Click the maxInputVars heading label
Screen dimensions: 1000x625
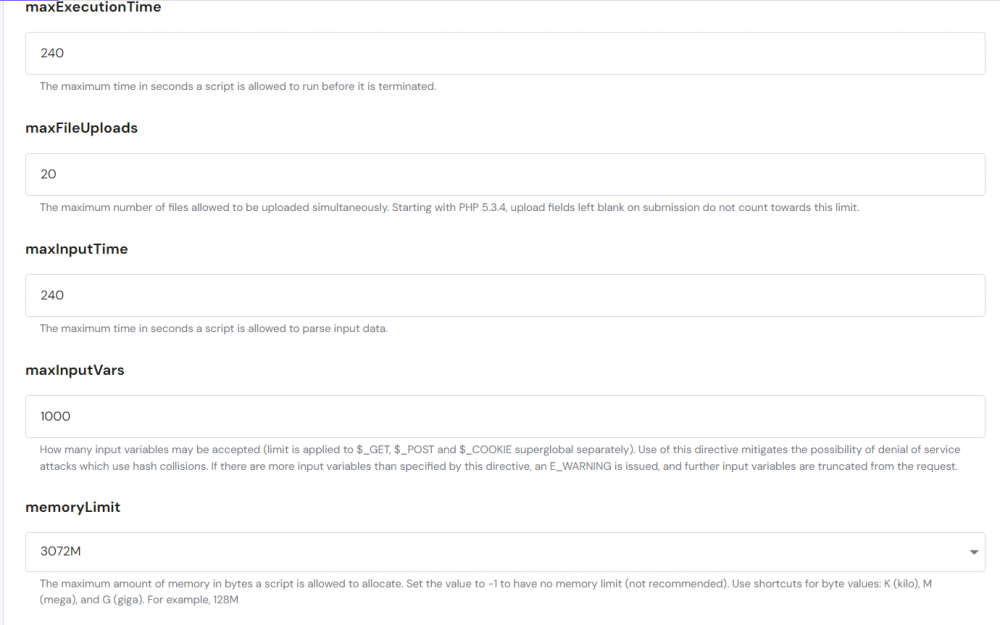[75, 370]
